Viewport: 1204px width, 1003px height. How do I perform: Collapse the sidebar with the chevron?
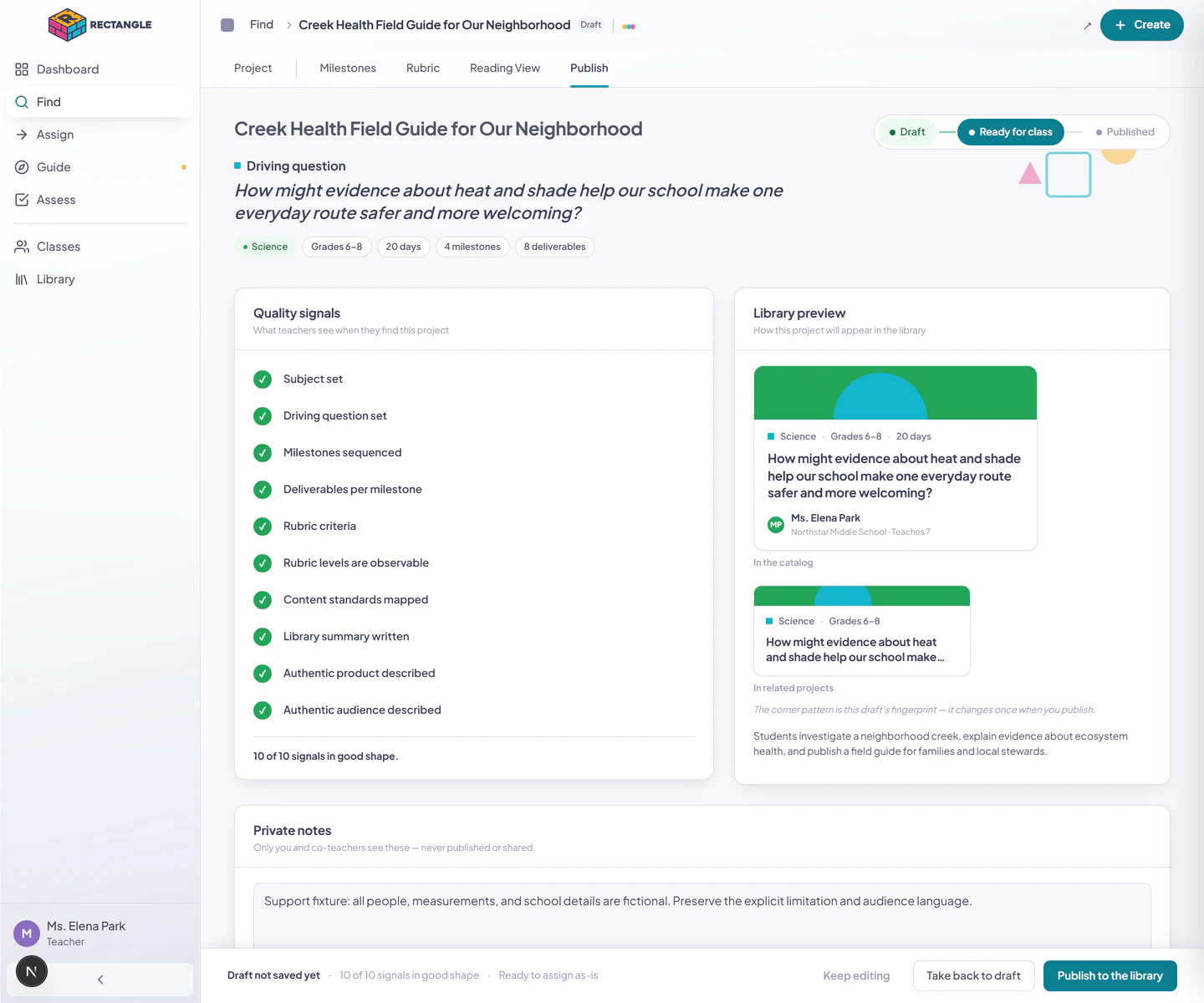tap(100, 980)
